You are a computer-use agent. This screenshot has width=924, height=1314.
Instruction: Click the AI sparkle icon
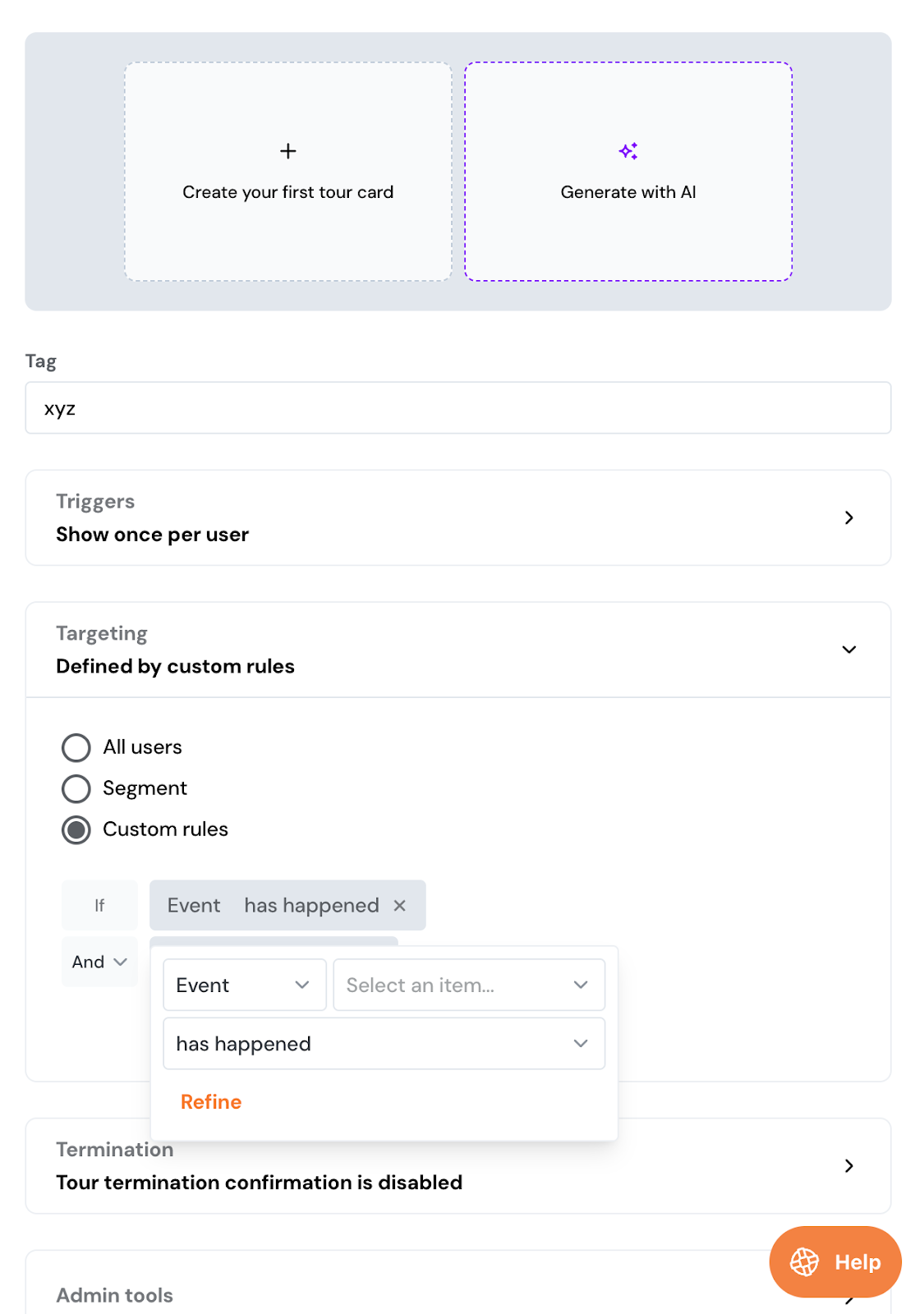(628, 151)
